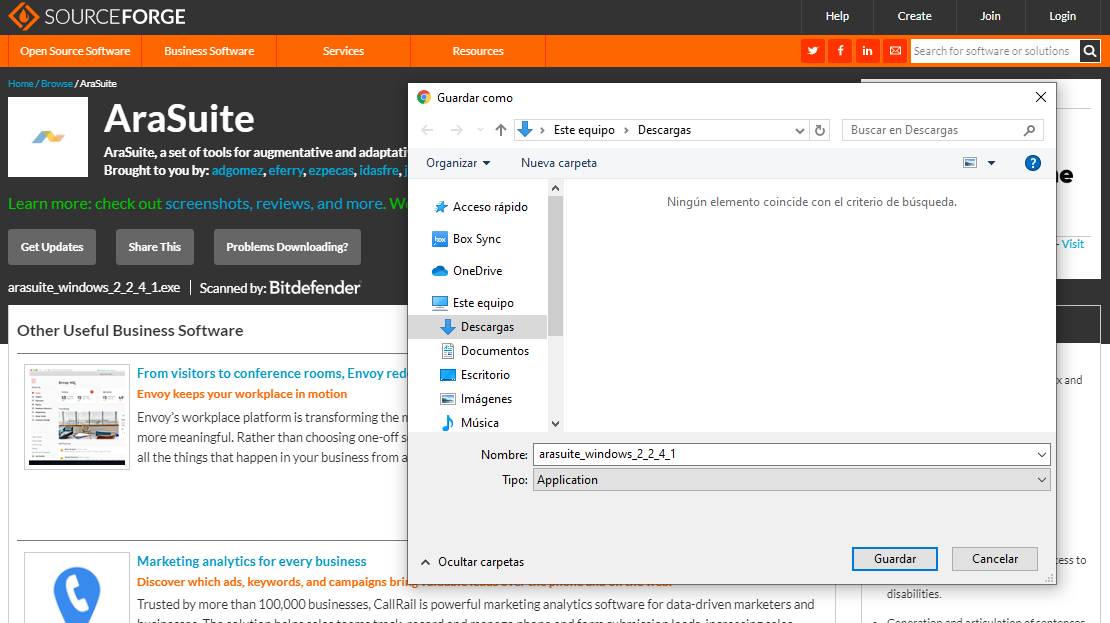Expand the Nombre filename dropdown
The width and height of the screenshot is (1110, 623).
1041,455
